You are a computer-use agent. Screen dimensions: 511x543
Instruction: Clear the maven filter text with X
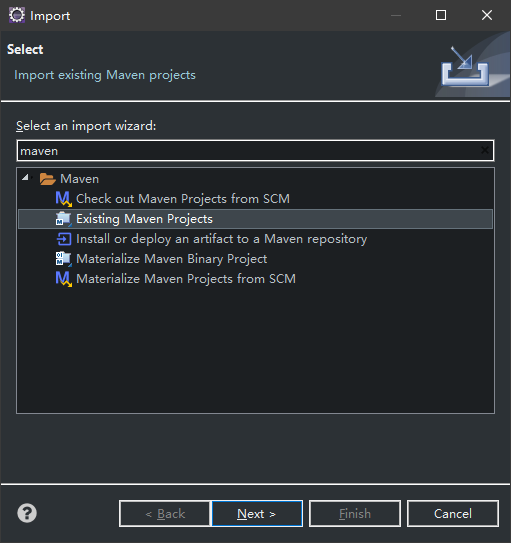click(x=485, y=150)
